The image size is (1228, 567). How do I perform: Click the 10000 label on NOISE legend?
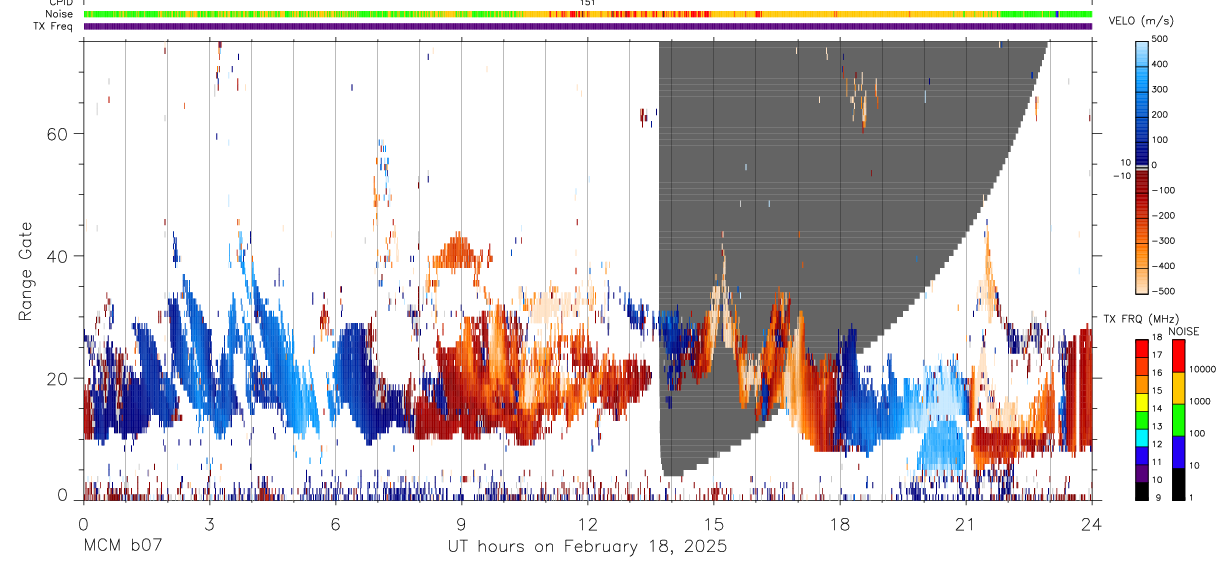pyautogui.click(x=1201, y=369)
